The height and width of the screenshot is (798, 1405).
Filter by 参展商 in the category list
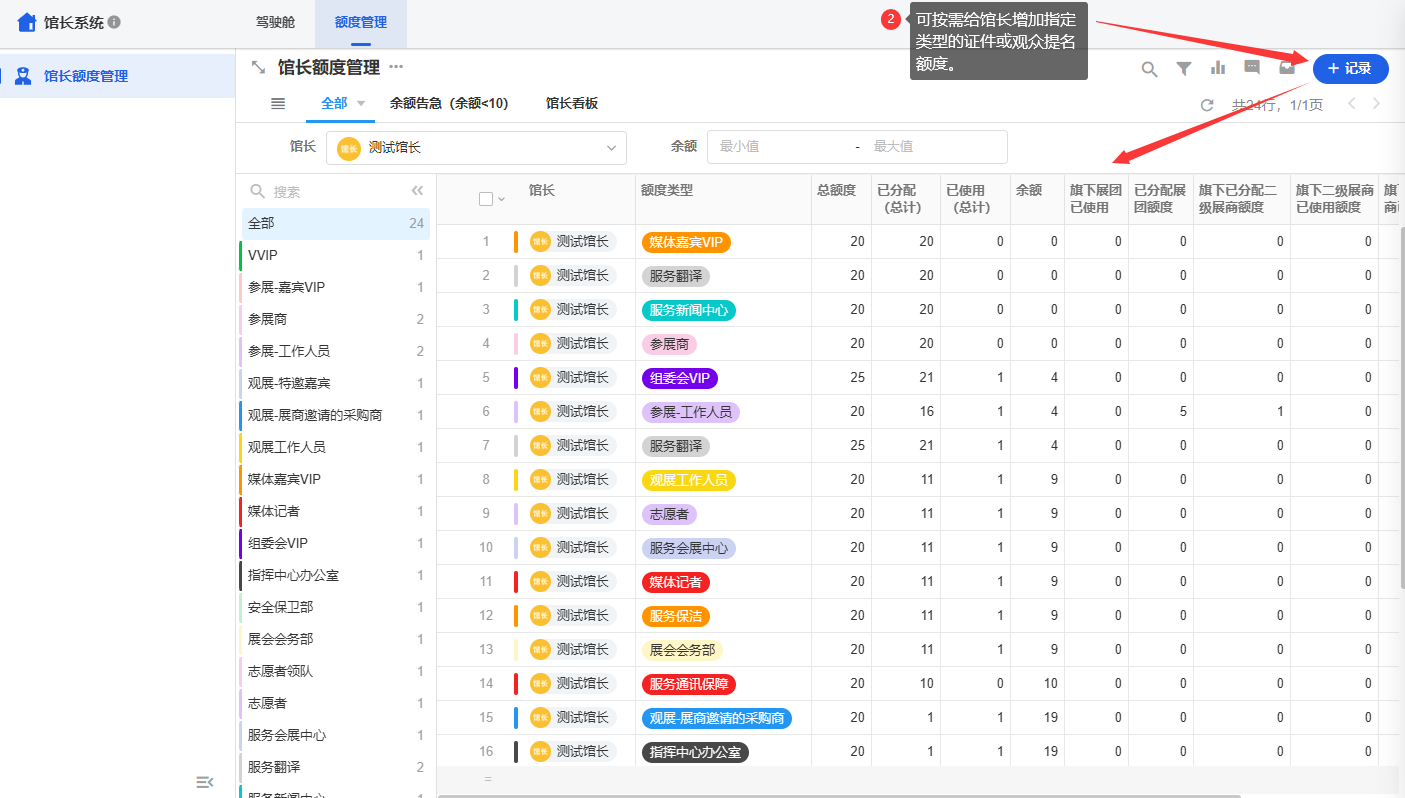pyautogui.click(x=336, y=319)
